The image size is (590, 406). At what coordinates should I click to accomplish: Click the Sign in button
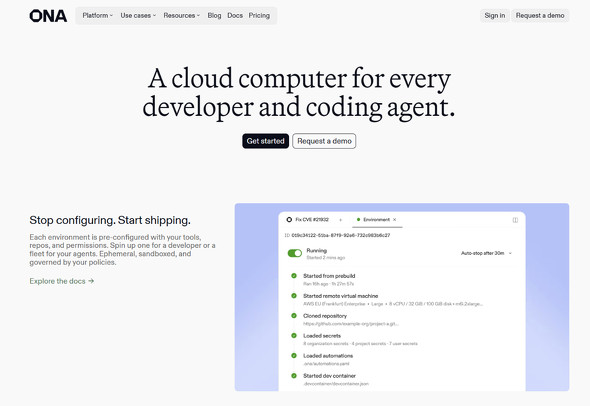[x=494, y=15]
